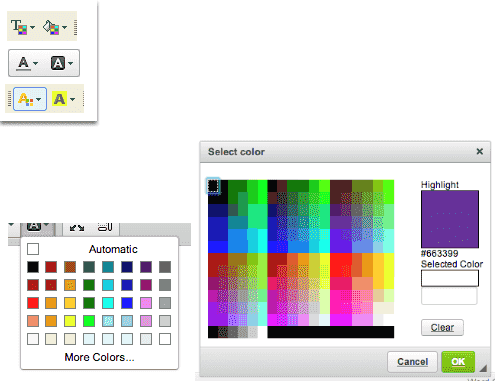Pick the navy swatch in the palette top row
This screenshot has width=504, height=385.
pyautogui.click(x=127, y=267)
